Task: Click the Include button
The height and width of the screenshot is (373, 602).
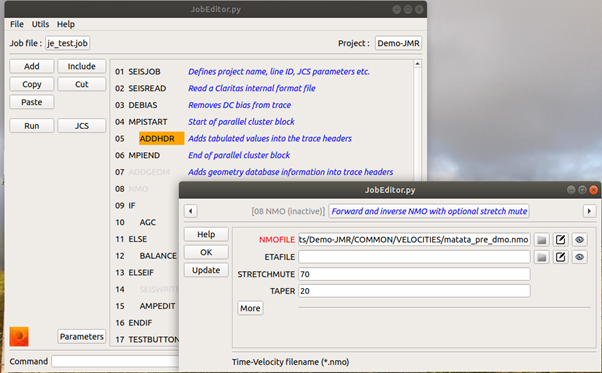Action: coord(81,66)
